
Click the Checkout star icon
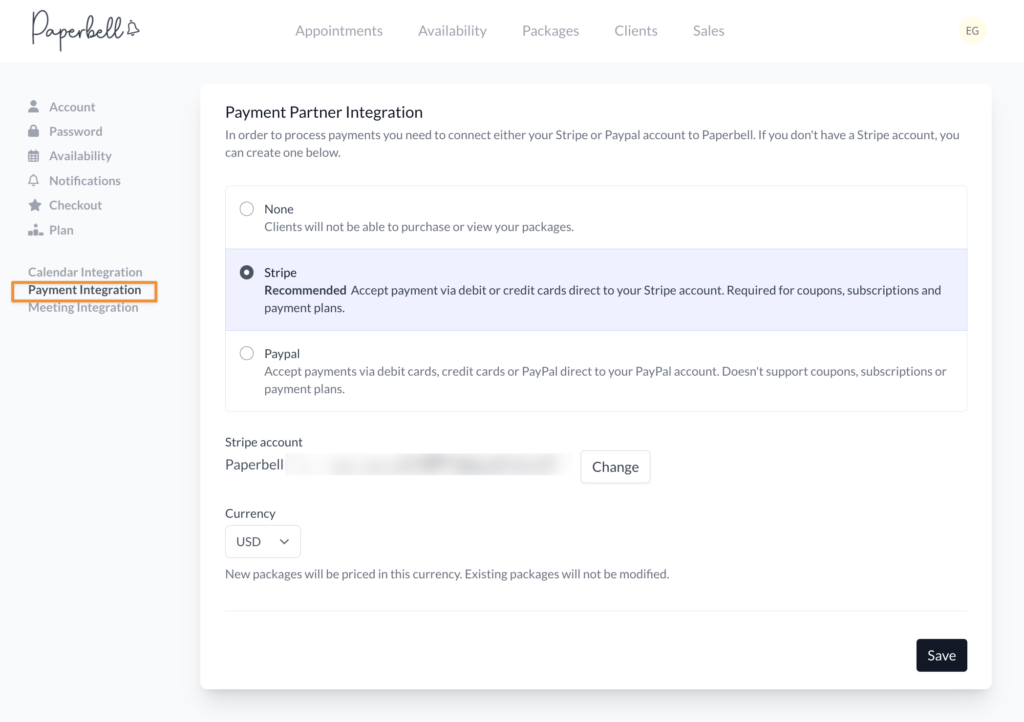point(34,205)
